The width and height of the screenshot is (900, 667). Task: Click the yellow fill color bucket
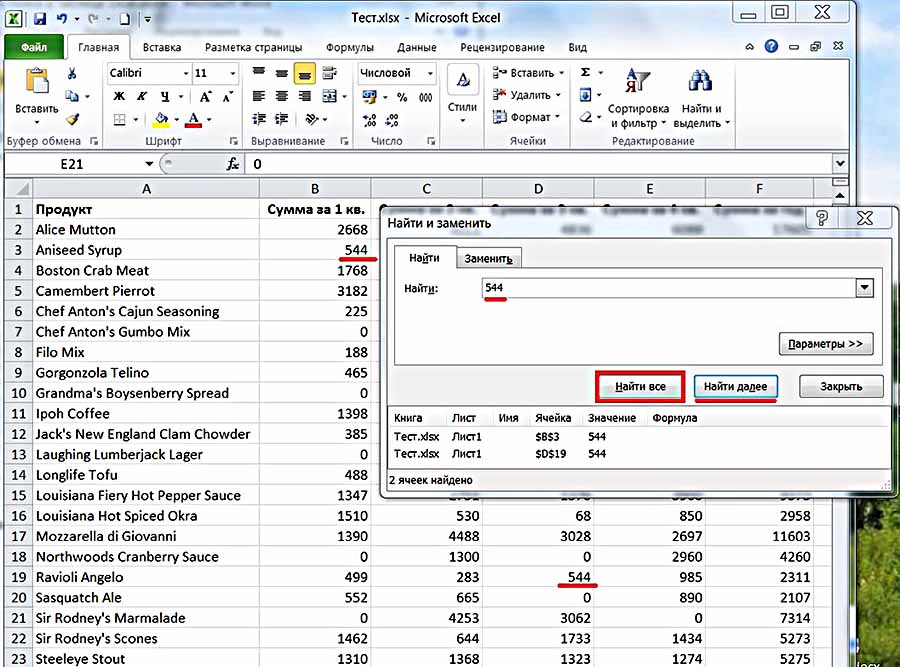(x=160, y=120)
